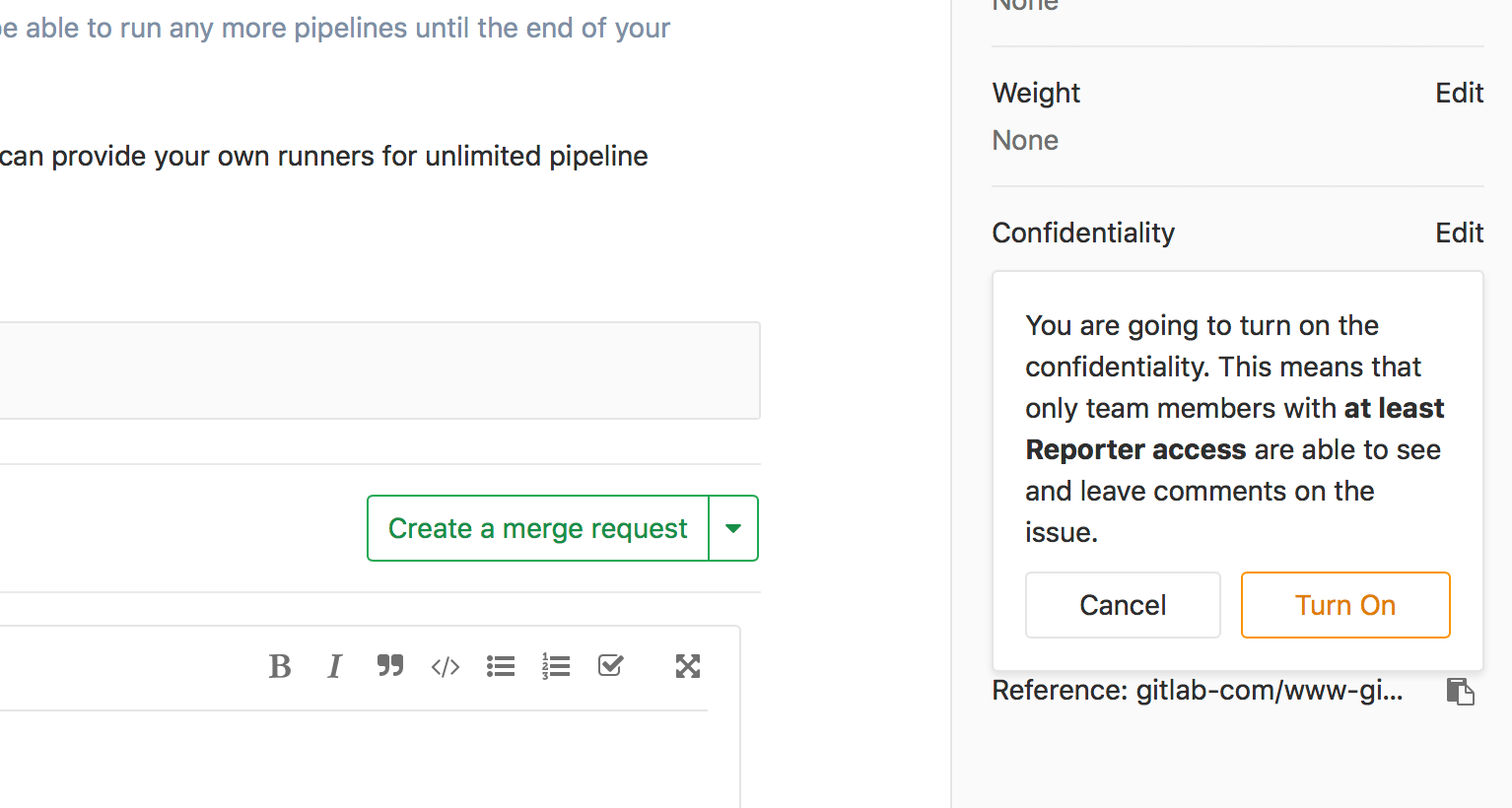Apply bold formatting in the comment toolbar

coord(280,666)
